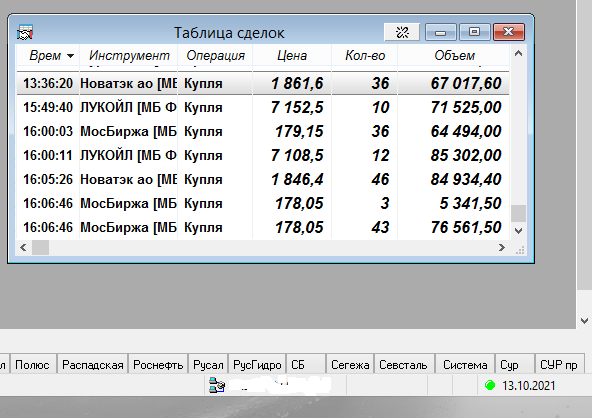Click the Объем column header

pos(454,56)
